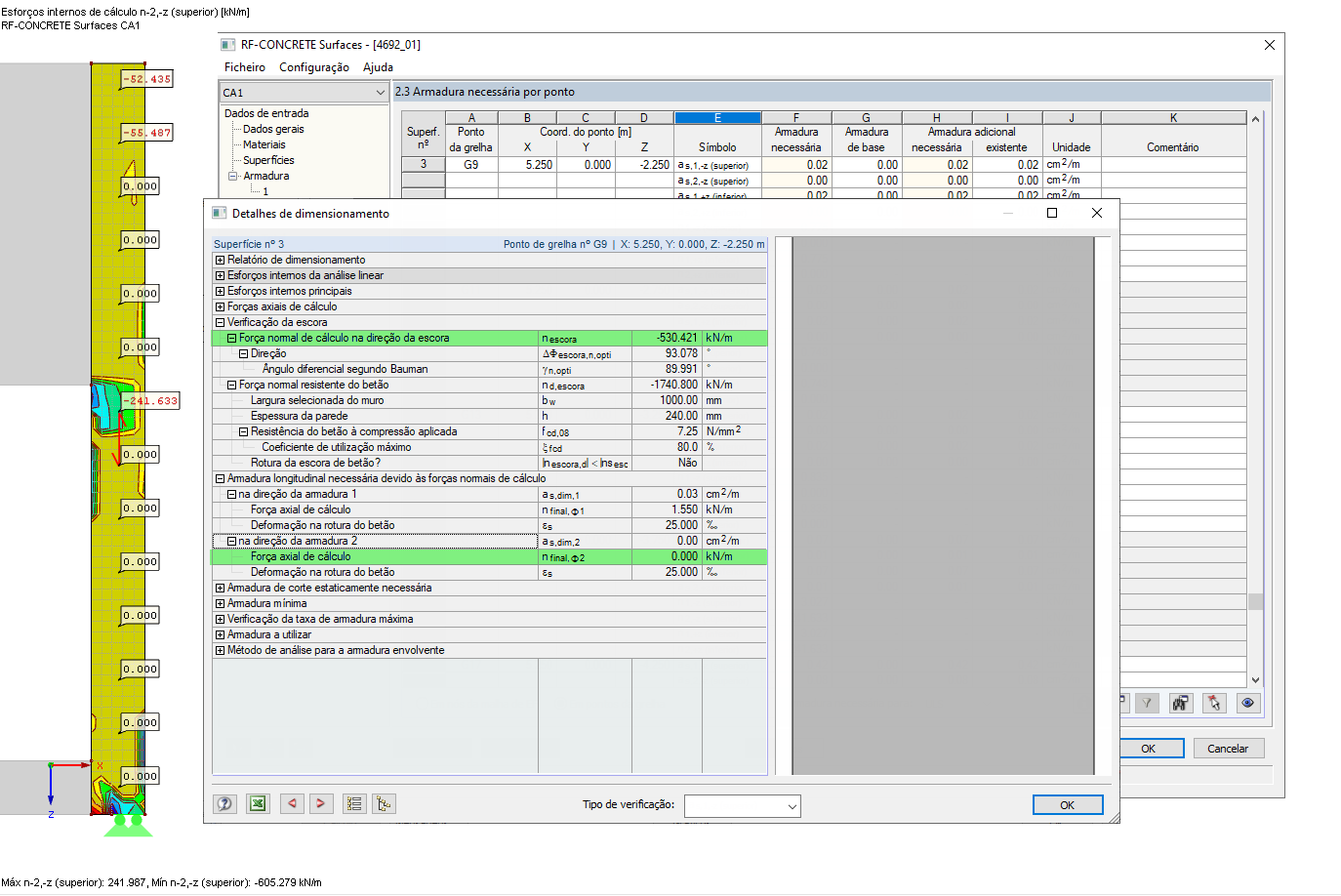This screenshot has width=1341, height=896.
Task: Click the 'Ângulo diferencial segundo Bauman' row
Action: coord(490,370)
